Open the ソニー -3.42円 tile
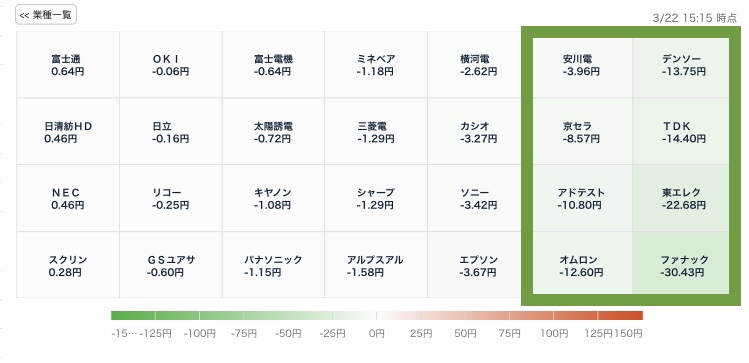The height and width of the screenshot is (363, 749). pyautogui.click(x=478, y=198)
